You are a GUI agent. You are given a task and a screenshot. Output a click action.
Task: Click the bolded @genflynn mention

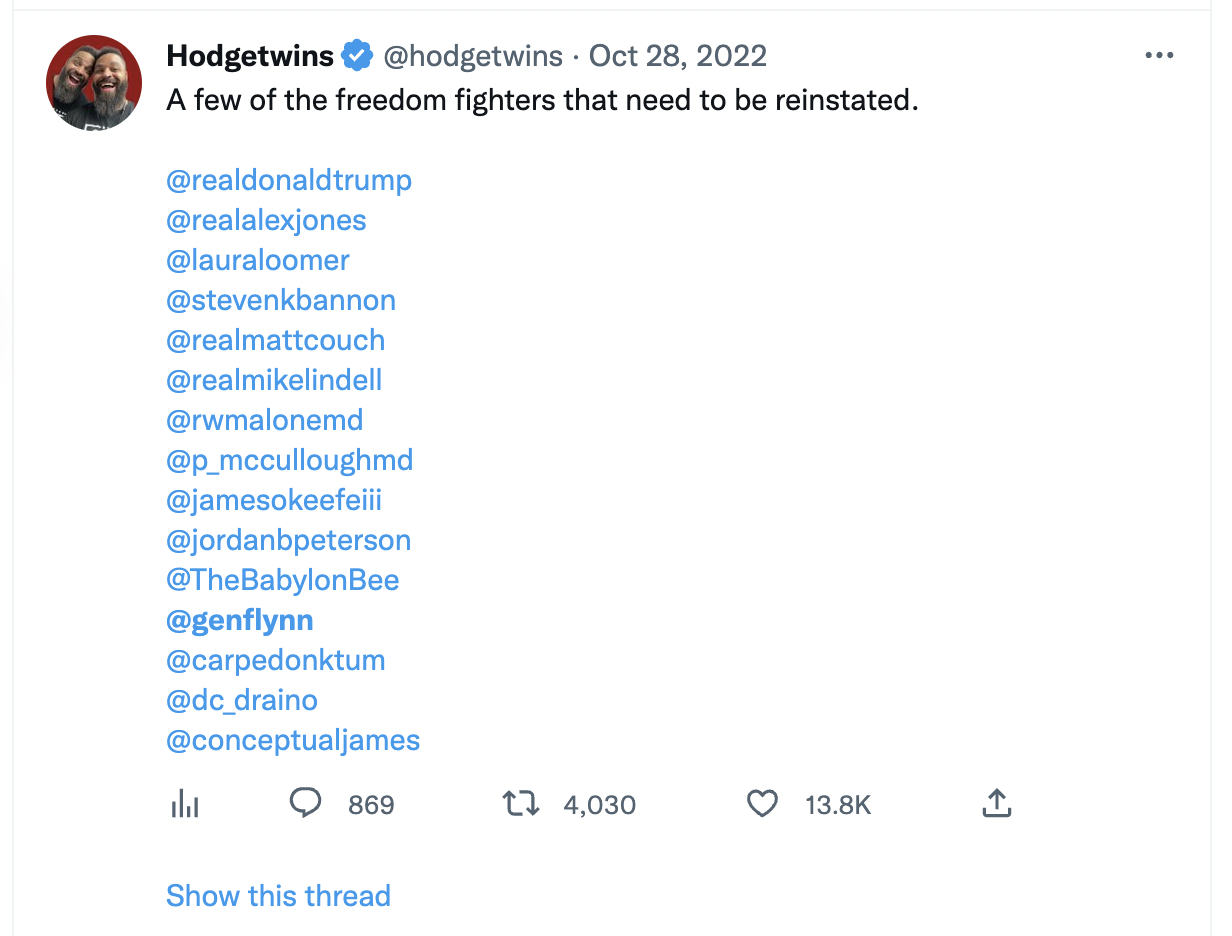click(240, 620)
